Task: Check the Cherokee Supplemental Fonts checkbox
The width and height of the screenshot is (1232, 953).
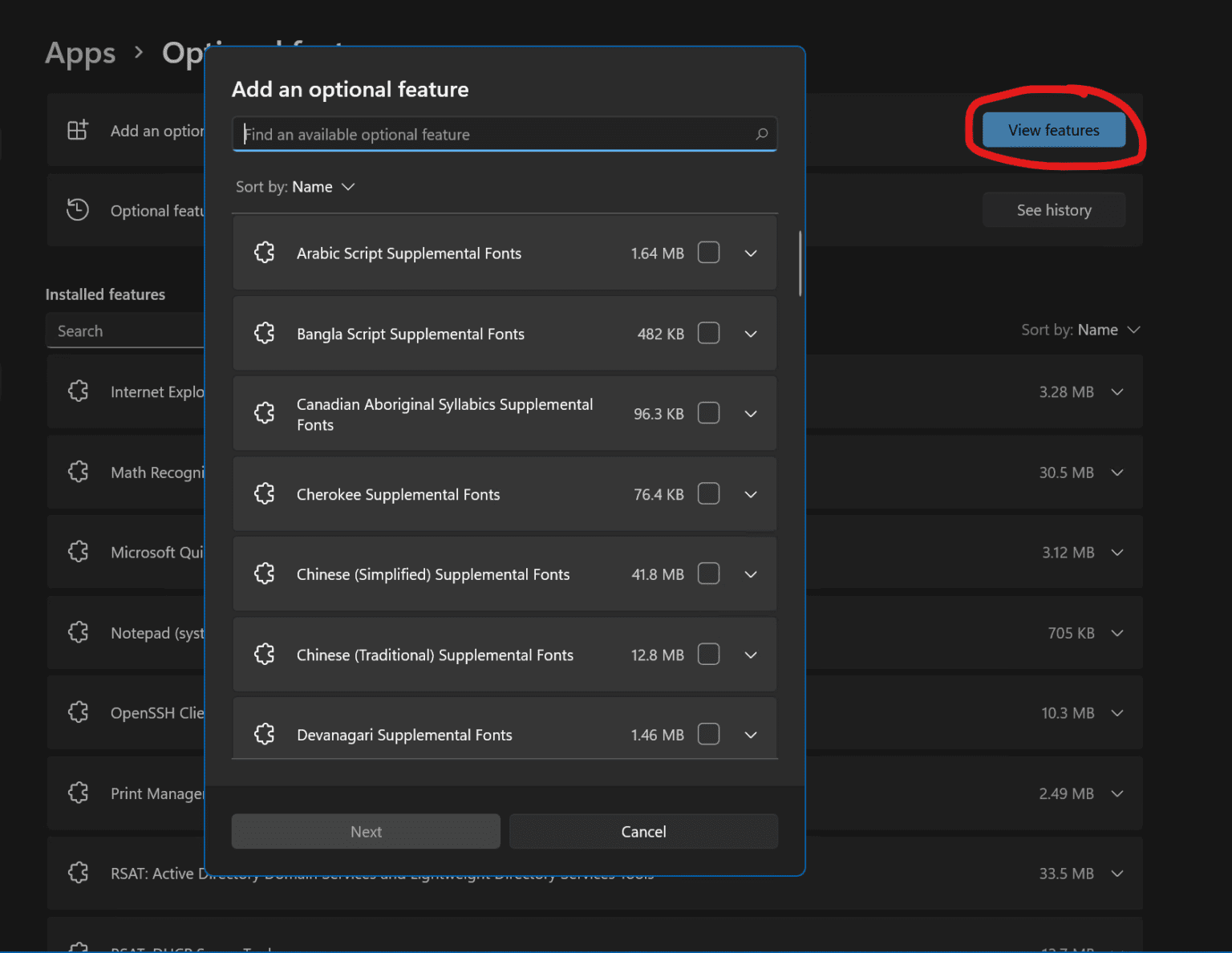Action: point(708,494)
